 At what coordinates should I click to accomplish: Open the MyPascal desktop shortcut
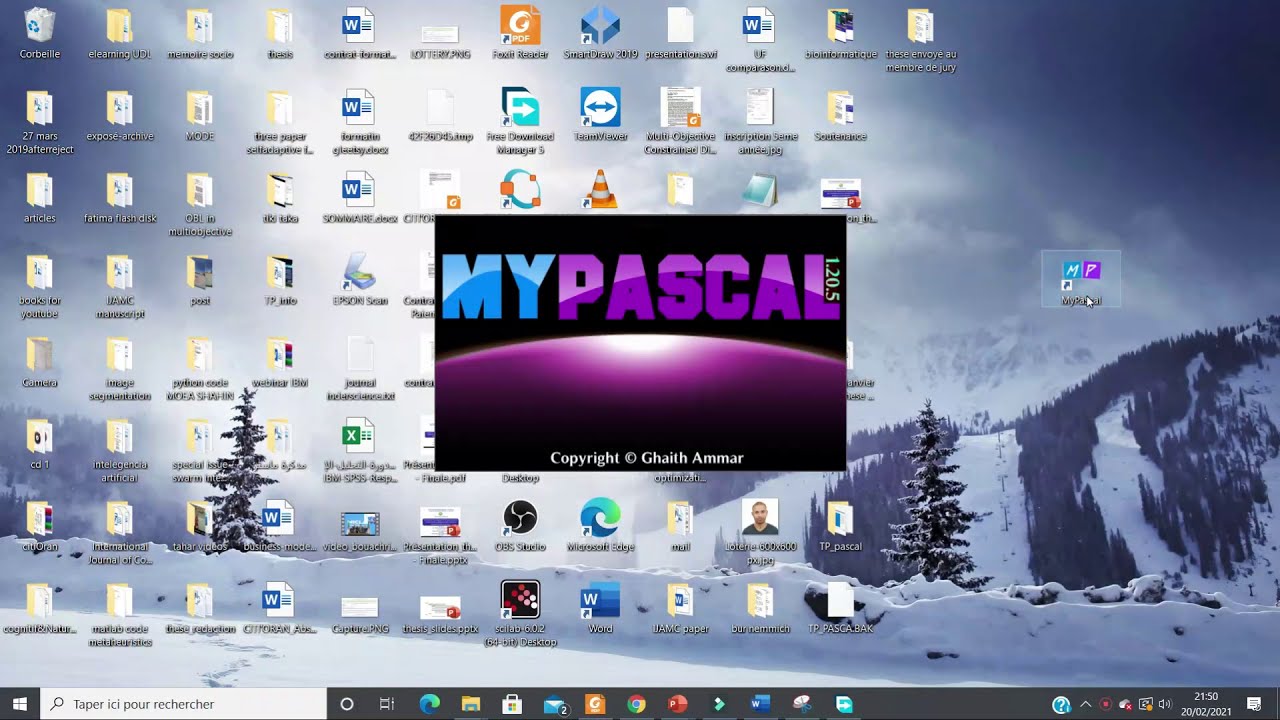coord(1080,279)
